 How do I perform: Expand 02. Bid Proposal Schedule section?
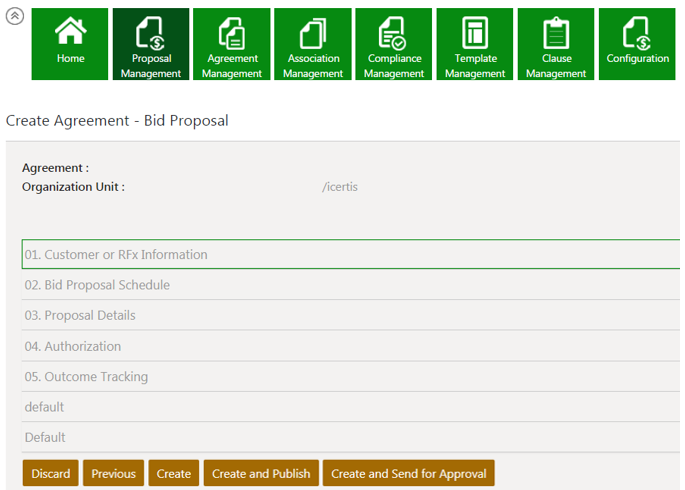[97, 285]
